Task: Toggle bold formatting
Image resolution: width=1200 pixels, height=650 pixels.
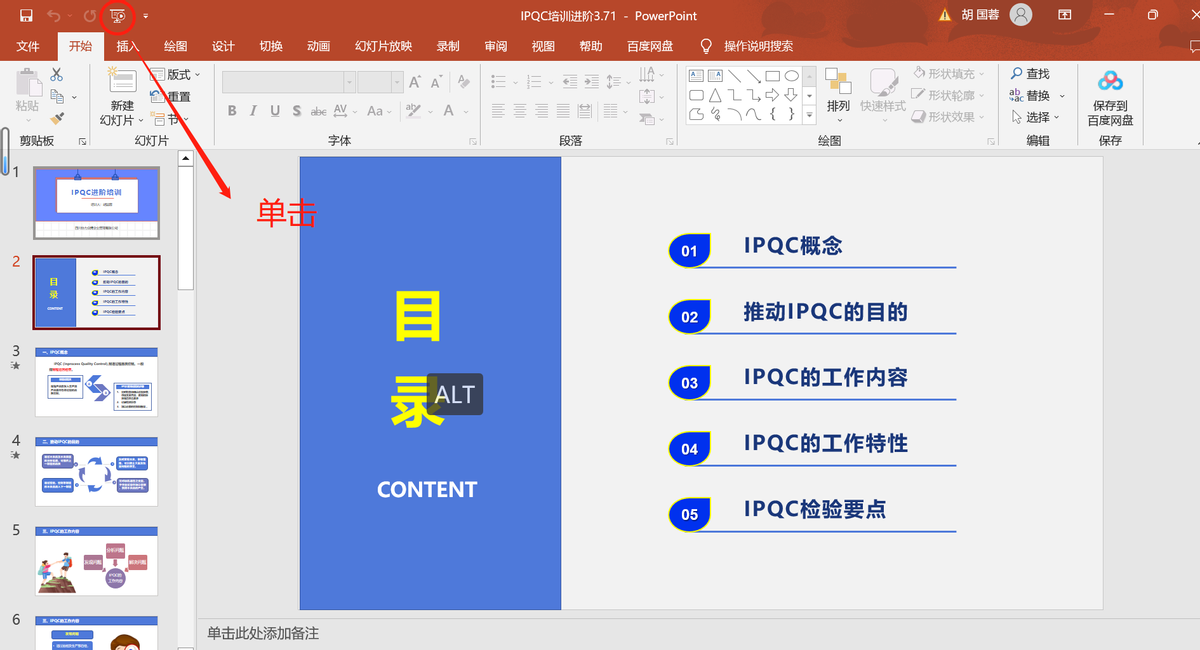Action: point(232,111)
